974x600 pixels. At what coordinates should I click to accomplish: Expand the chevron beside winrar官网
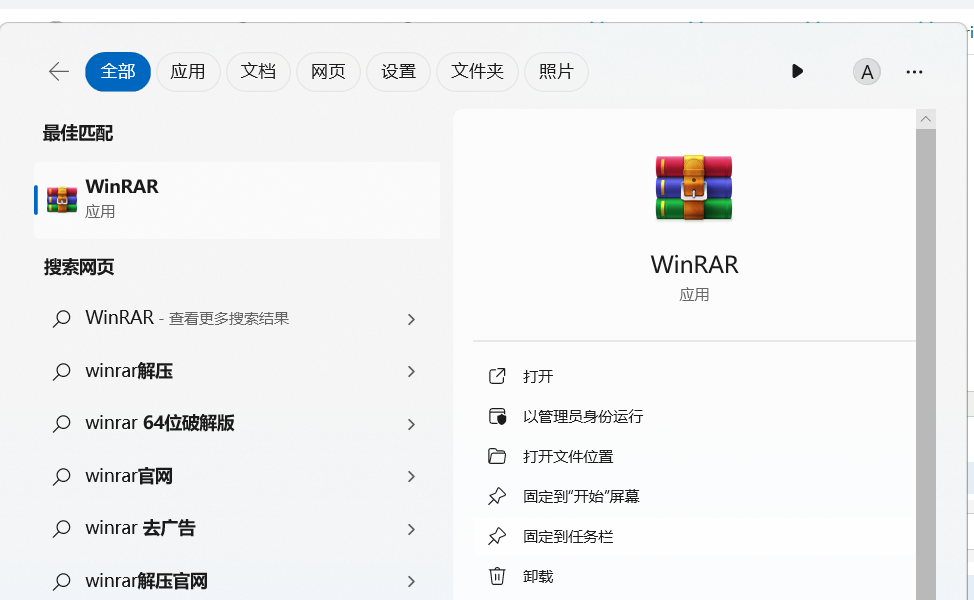click(411, 476)
